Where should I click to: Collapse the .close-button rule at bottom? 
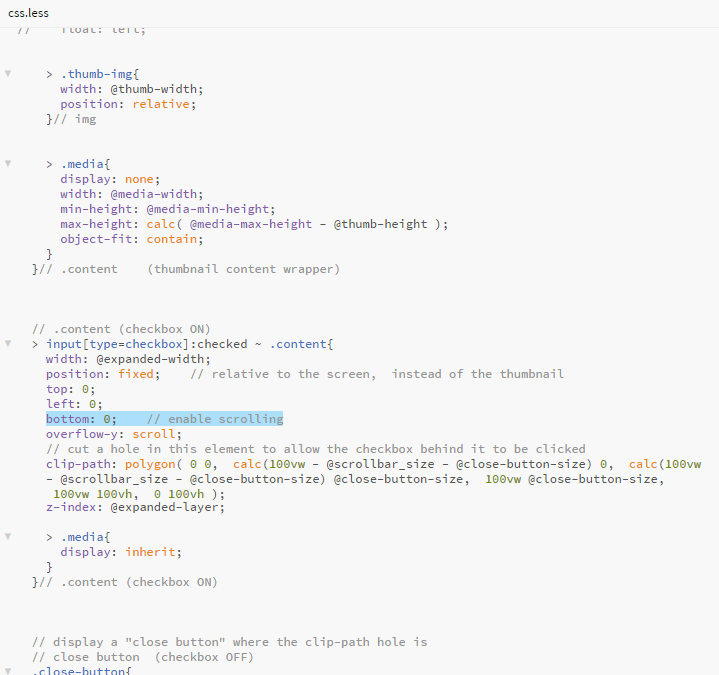[8, 671]
